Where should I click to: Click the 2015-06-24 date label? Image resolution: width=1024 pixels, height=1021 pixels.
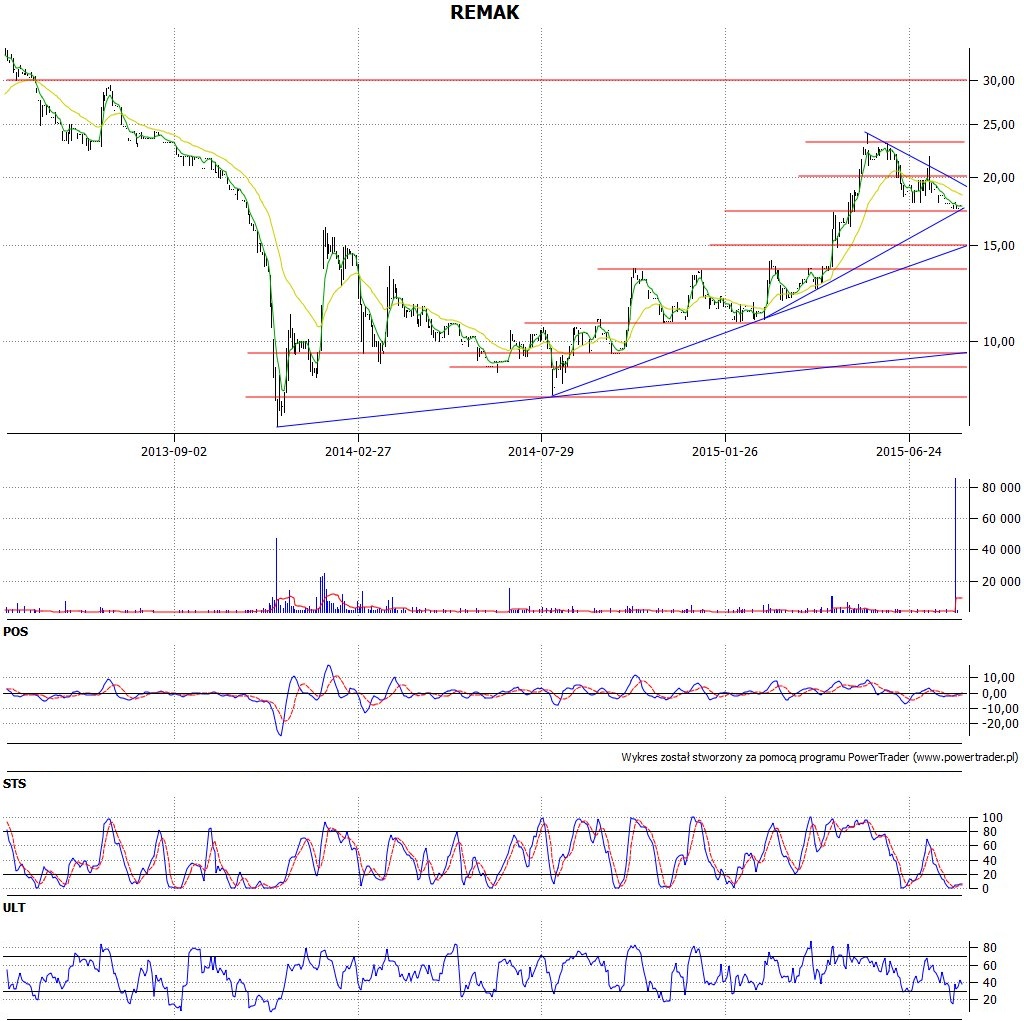click(909, 451)
